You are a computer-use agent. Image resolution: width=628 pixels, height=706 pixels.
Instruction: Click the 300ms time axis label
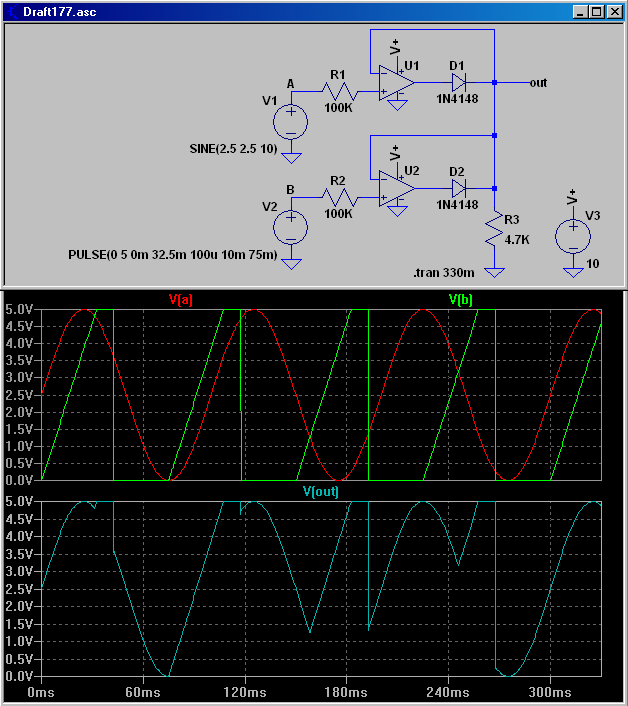pyautogui.click(x=550, y=692)
